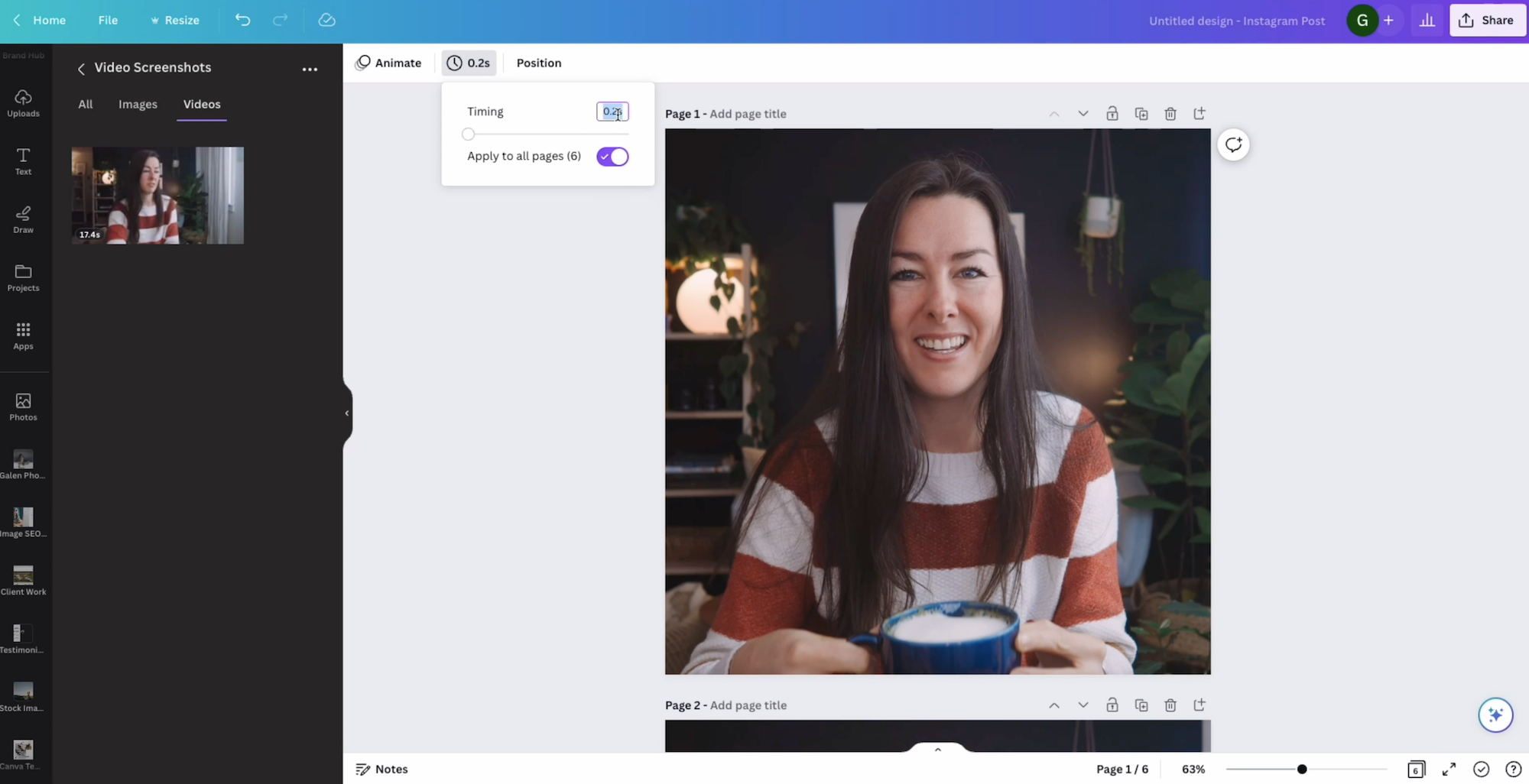Expand the pages panel chevron at bottom
1529x784 pixels.
[937, 749]
